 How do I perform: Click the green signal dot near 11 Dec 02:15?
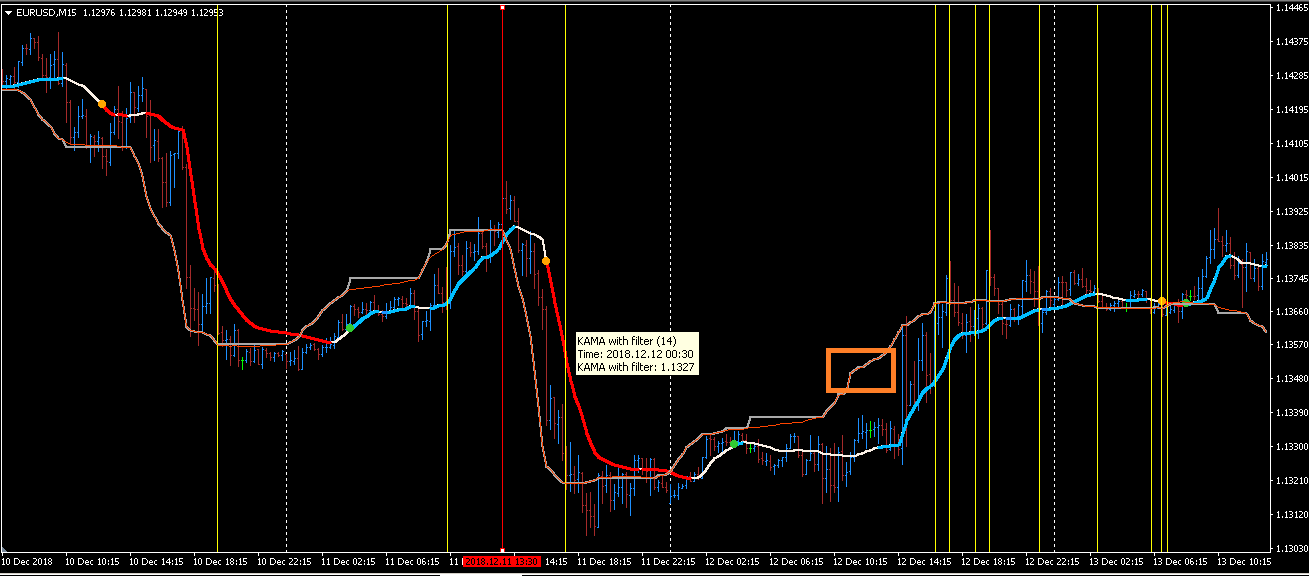[x=349, y=327]
